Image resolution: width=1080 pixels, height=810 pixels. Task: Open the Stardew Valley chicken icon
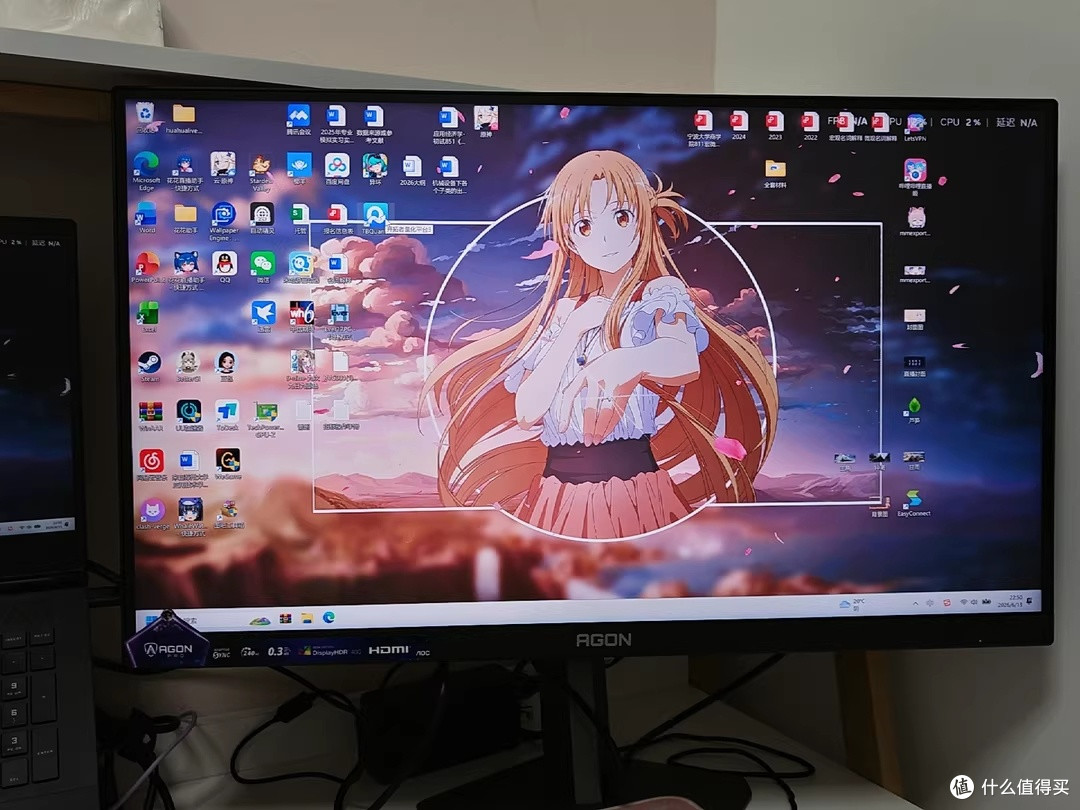pos(260,172)
